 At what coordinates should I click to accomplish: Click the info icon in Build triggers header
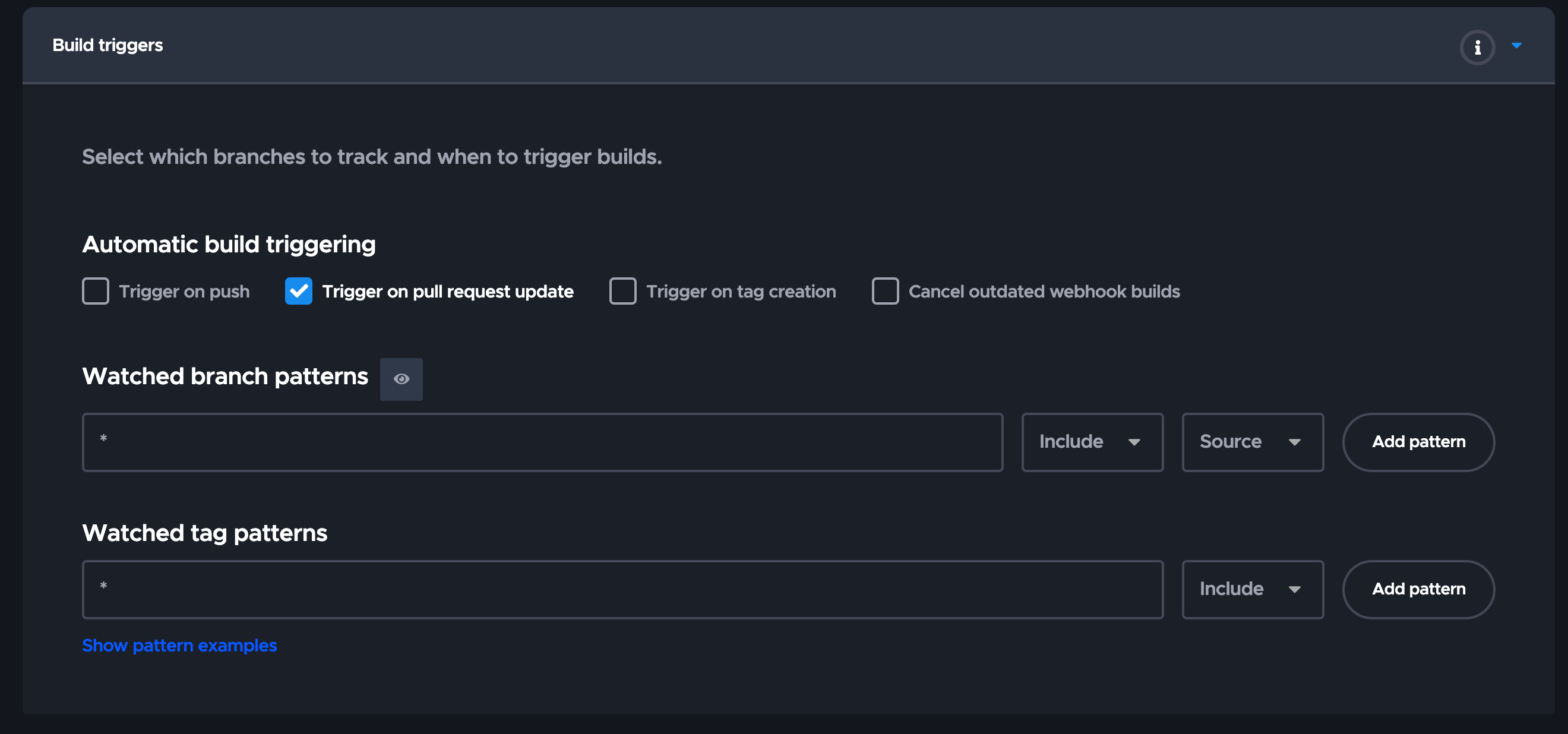[1477, 47]
